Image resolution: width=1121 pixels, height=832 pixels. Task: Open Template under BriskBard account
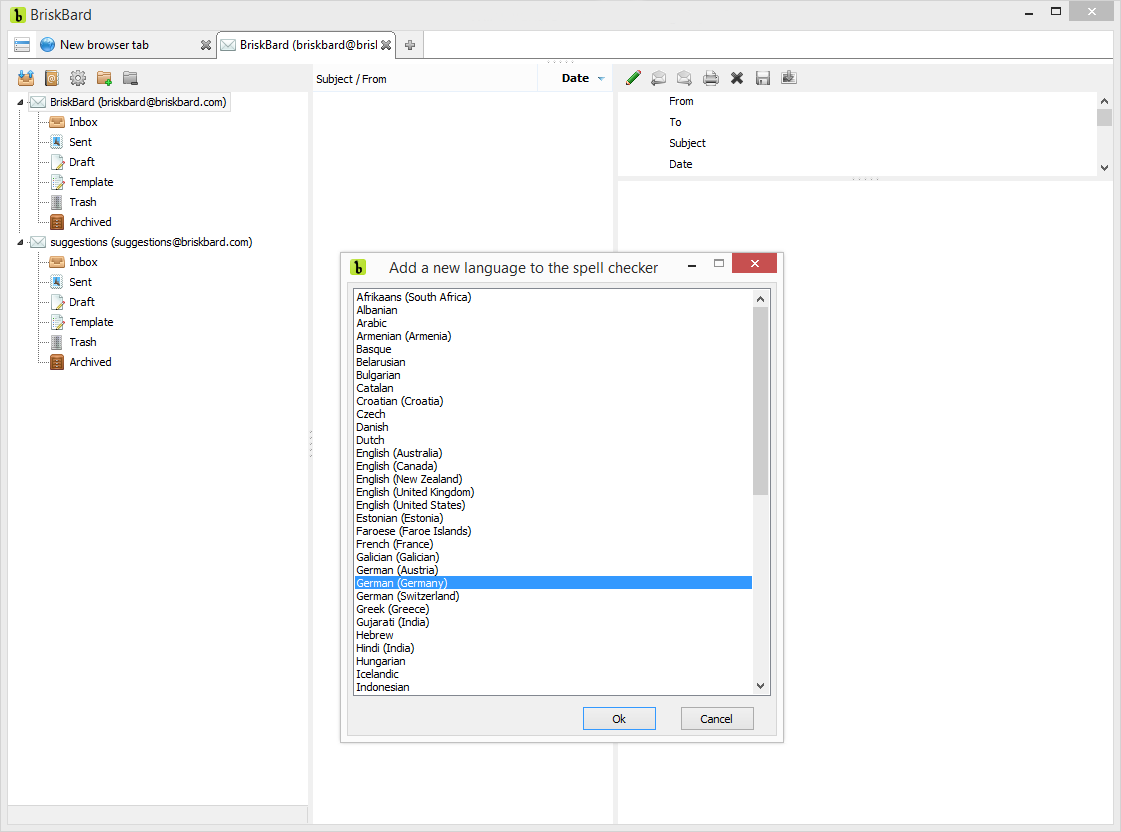[x=91, y=182]
